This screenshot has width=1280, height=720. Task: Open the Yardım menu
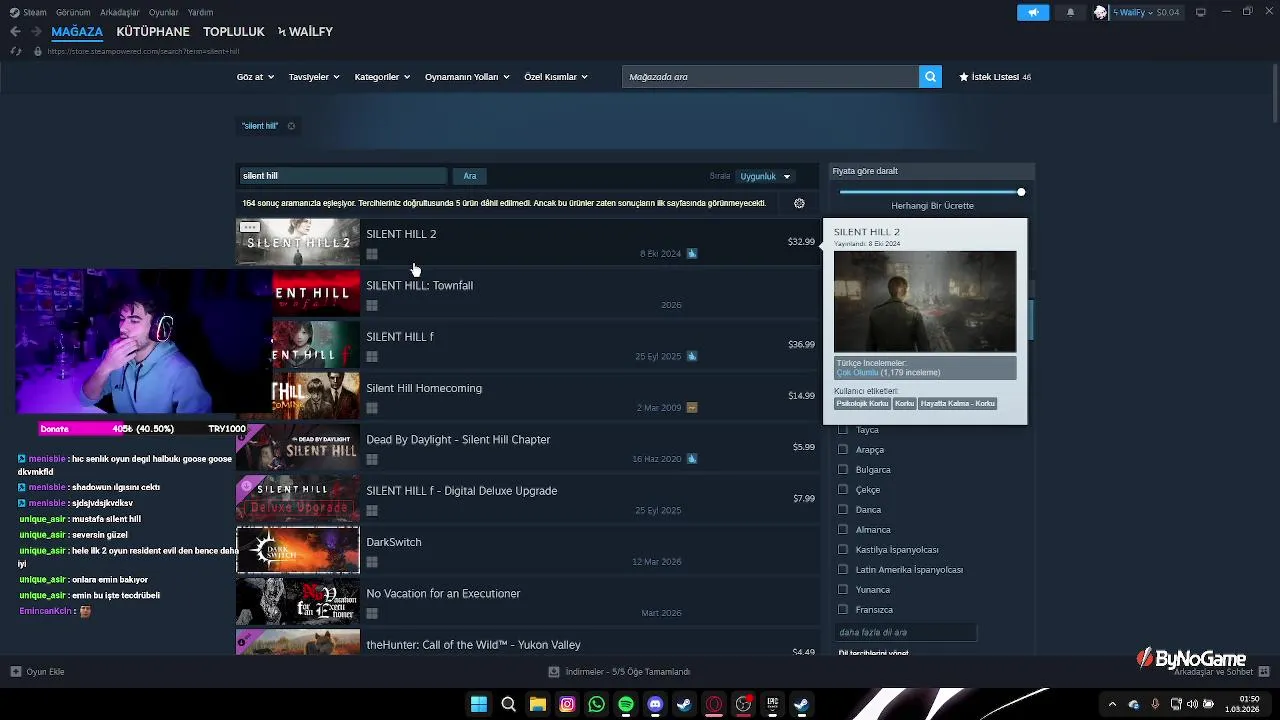pos(200,12)
